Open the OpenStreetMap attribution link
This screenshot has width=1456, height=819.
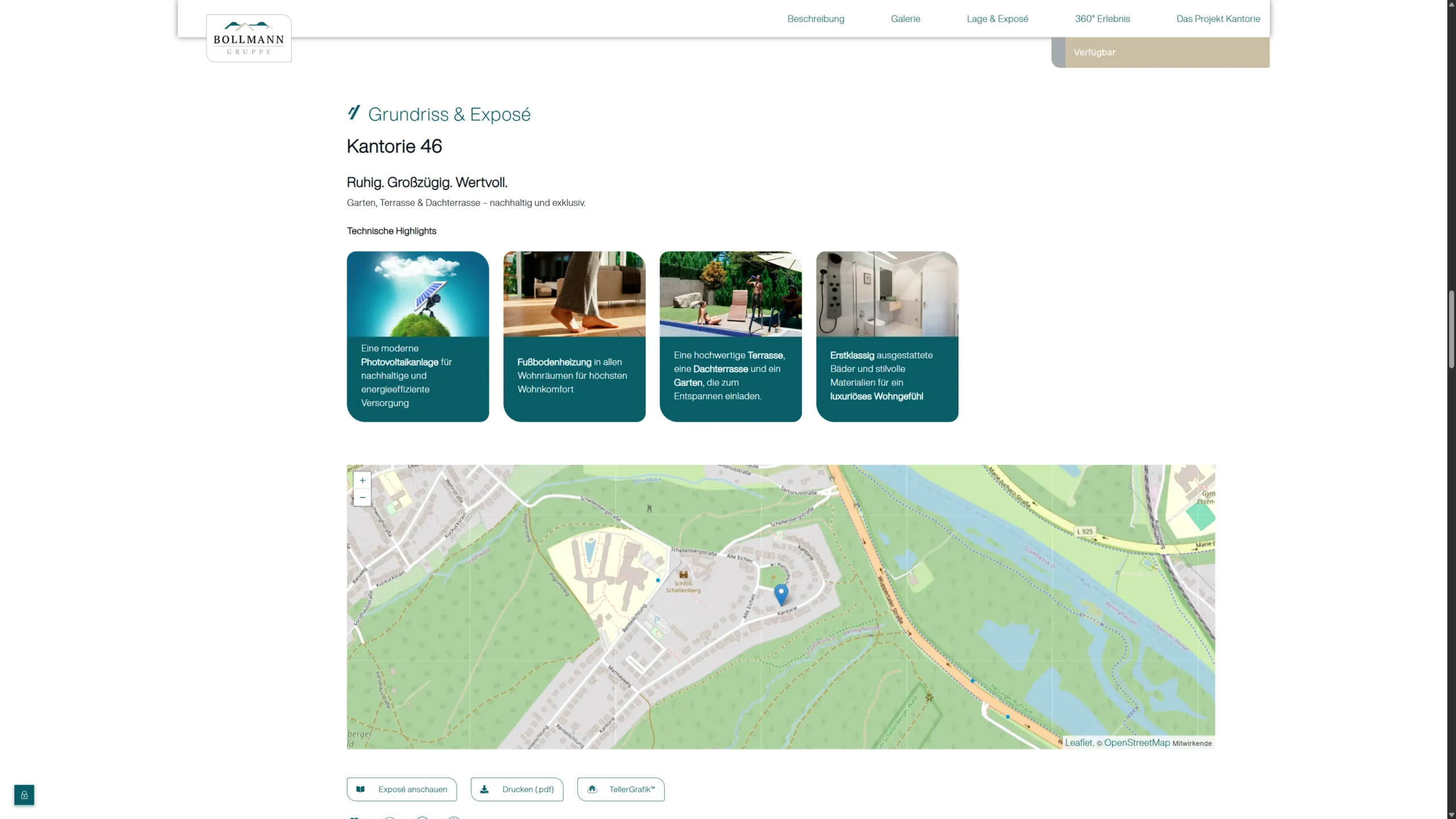(1136, 743)
